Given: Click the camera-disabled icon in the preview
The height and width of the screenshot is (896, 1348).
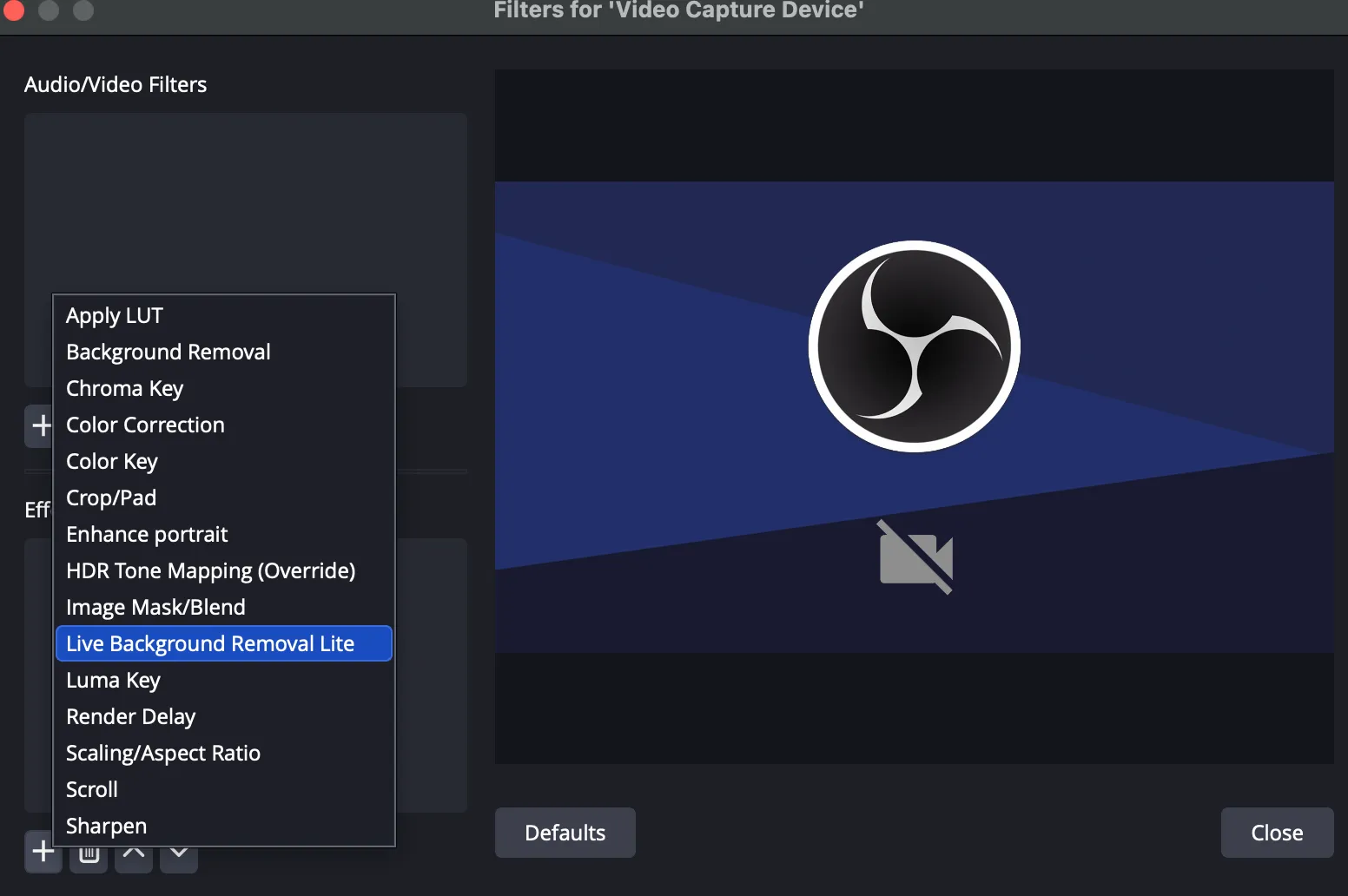Looking at the screenshot, I should [x=915, y=558].
